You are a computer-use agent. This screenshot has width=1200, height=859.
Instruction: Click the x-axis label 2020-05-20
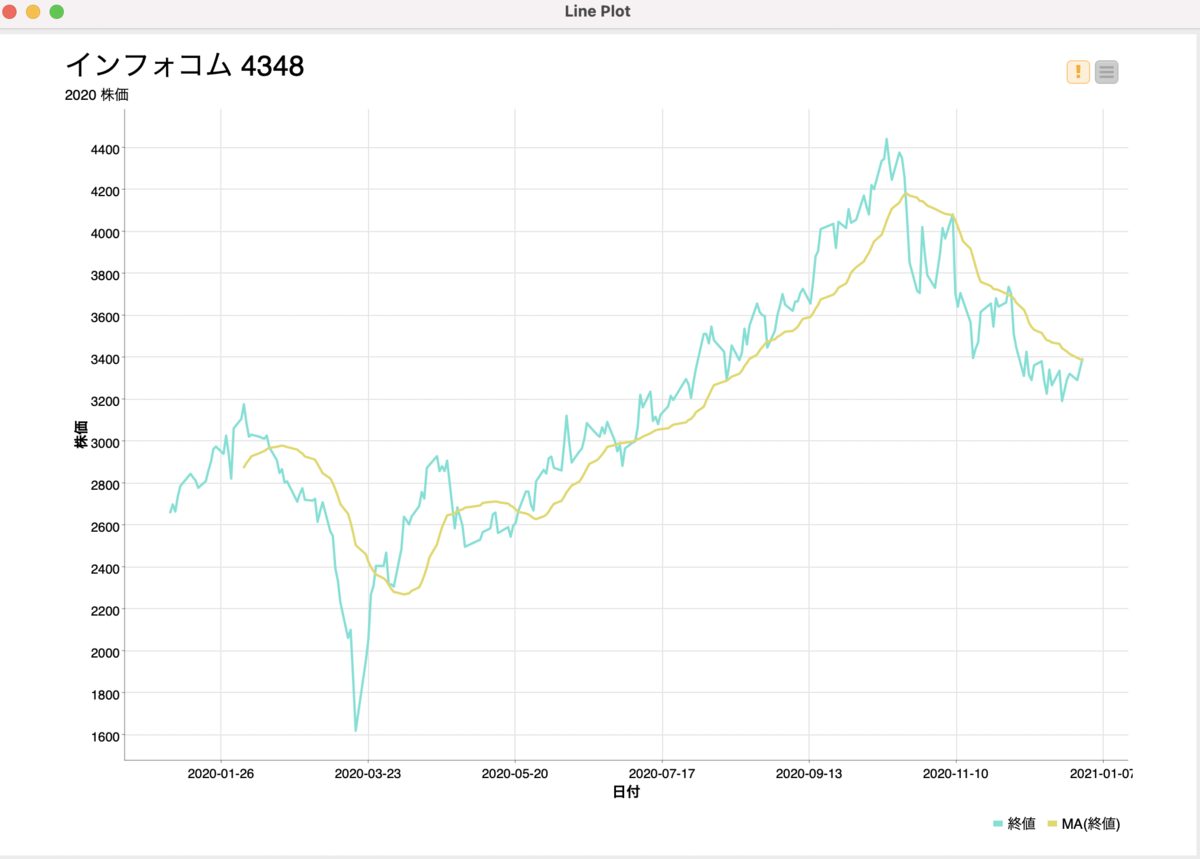click(515, 773)
